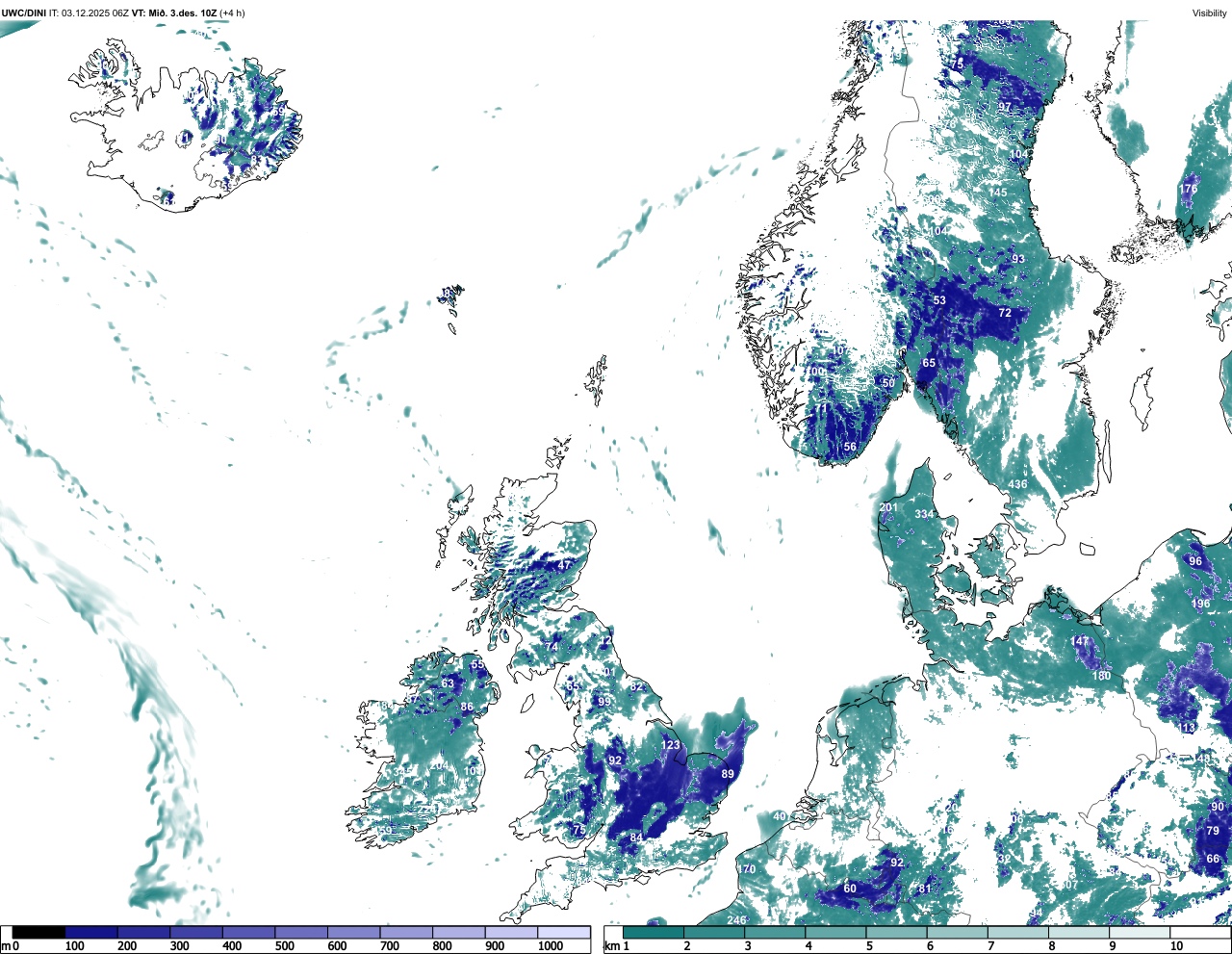
Task: Pick the 500–600 m legend color segment
Action: coord(301,932)
